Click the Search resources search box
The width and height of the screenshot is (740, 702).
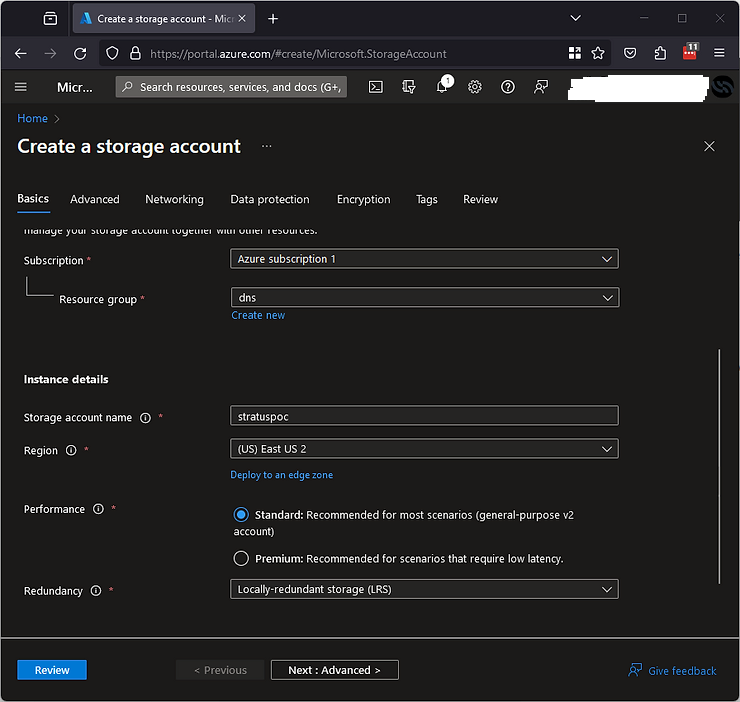(x=231, y=87)
